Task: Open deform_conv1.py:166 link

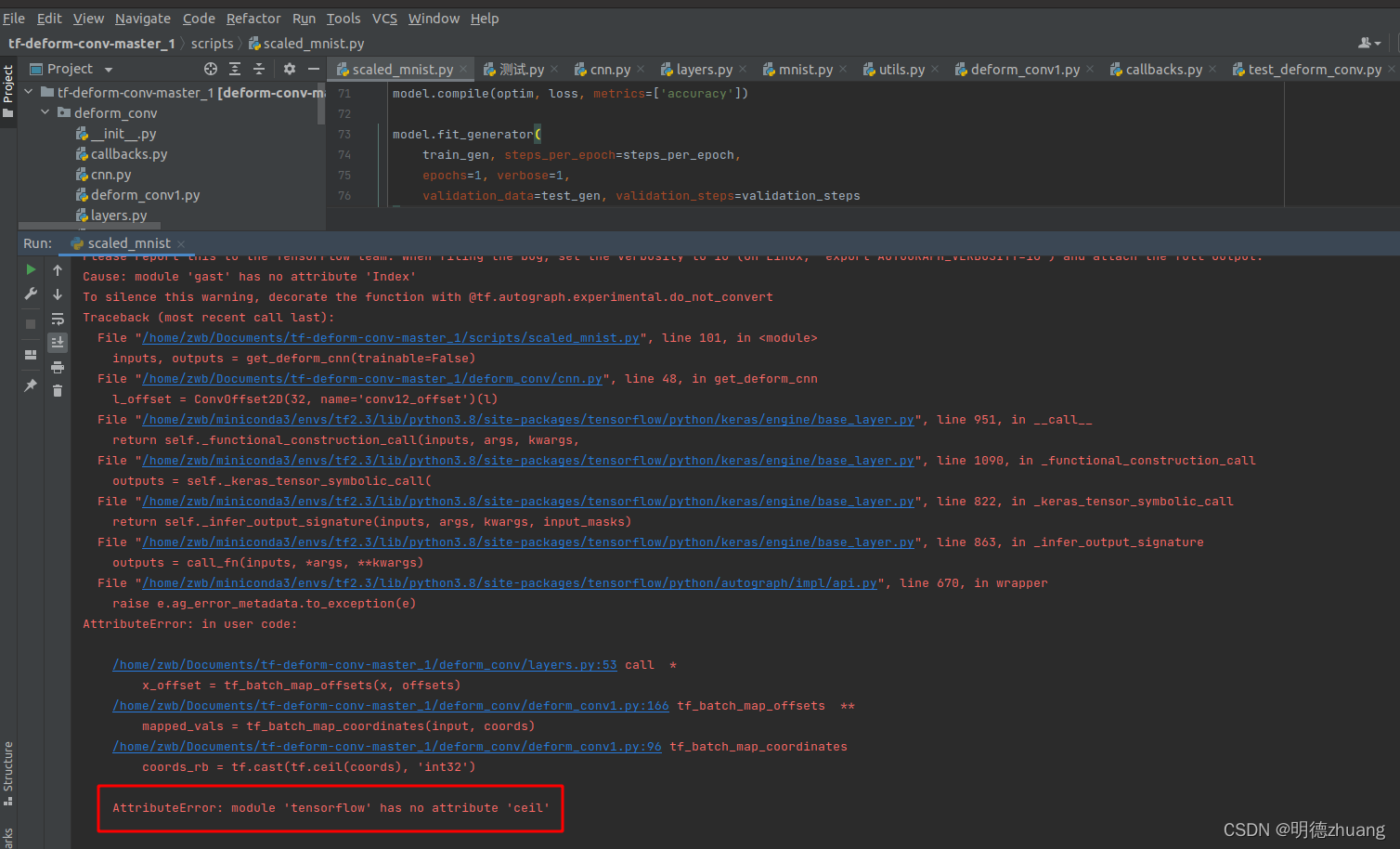Action: (x=391, y=706)
